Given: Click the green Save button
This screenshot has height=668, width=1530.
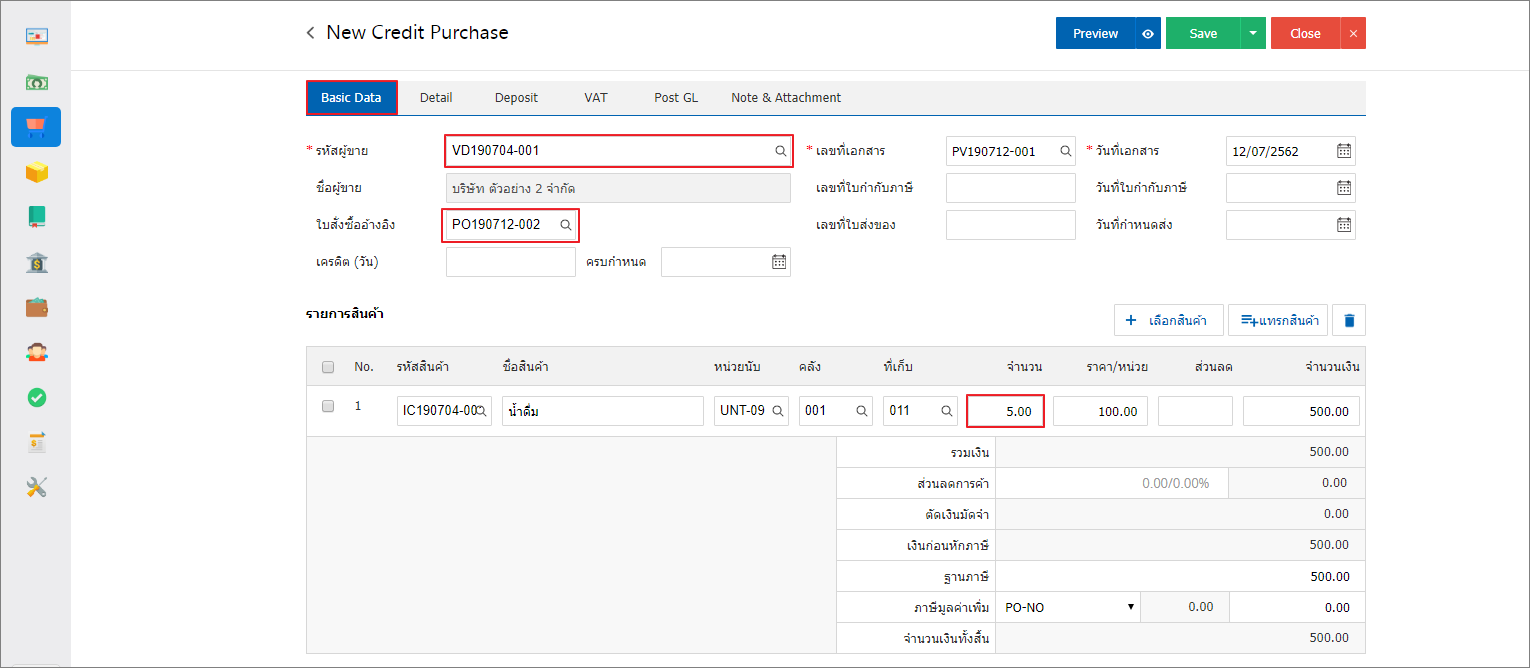Looking at the screenshot, I should pyautogui.click(x=1203, y=33).
